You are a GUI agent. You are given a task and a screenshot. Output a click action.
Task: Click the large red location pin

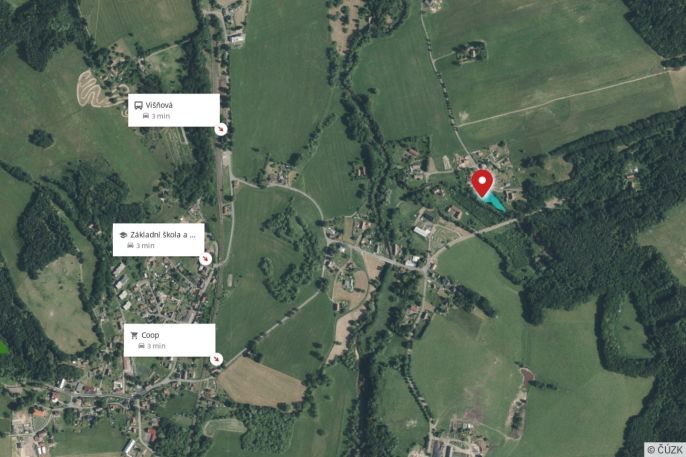point(482,183)
